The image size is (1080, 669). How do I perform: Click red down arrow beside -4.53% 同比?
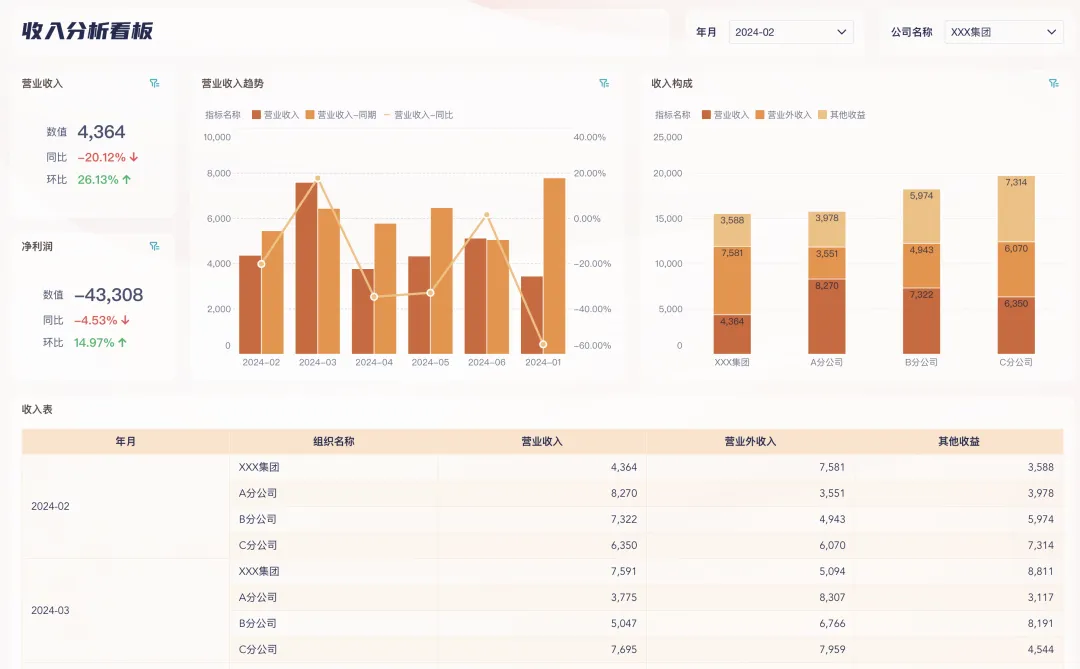(x=125, y=321)
